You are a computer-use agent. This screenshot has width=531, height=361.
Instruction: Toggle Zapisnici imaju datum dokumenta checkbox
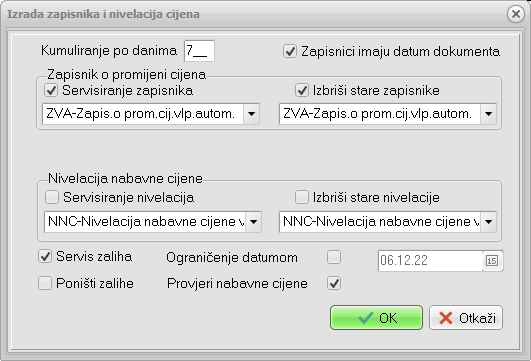pyautogui.click(x=290, y=51)
